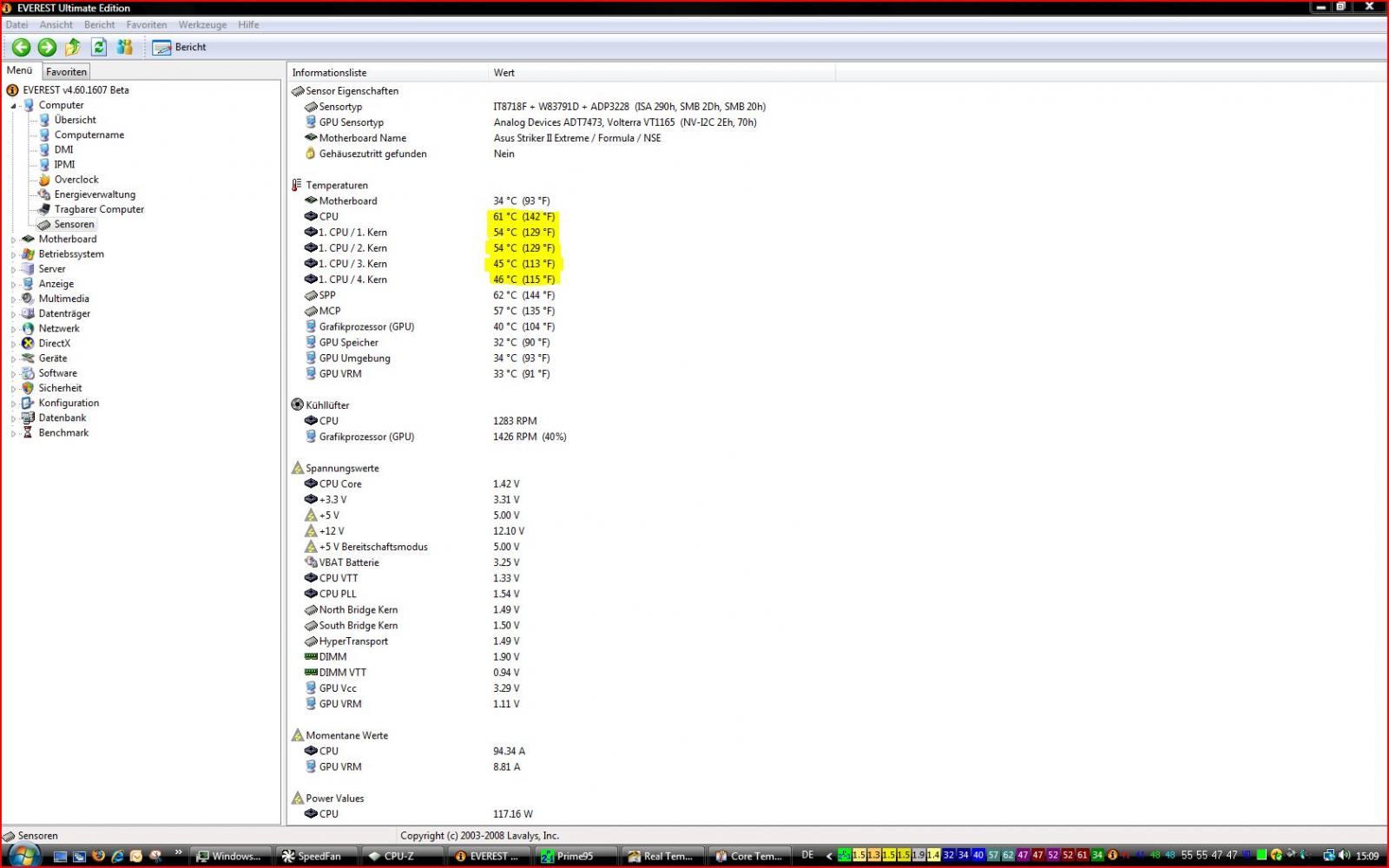
Task: Open the users toolbar icon
Action: [124, 47]
